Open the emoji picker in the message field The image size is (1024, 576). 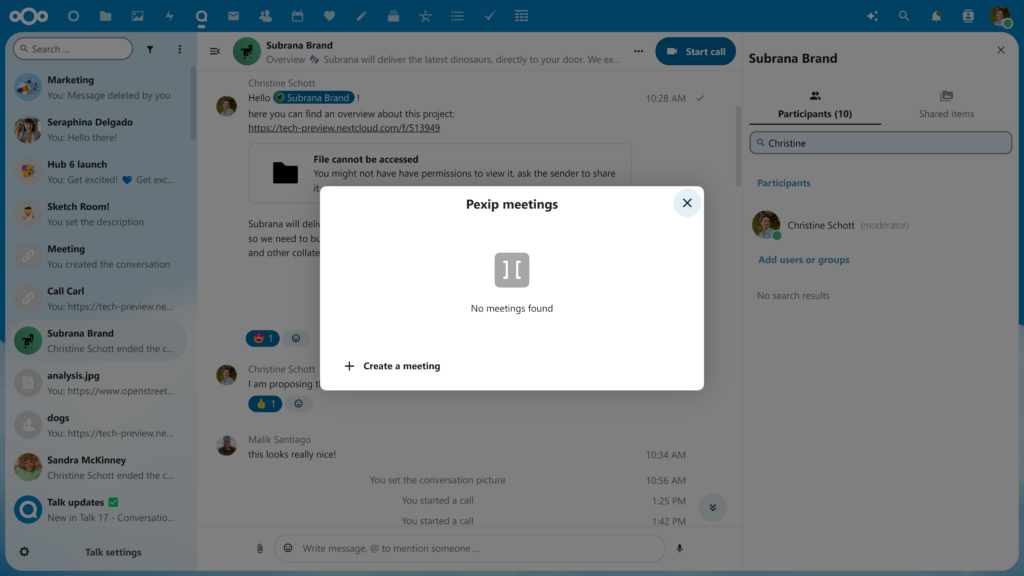[x=289, y=548]
